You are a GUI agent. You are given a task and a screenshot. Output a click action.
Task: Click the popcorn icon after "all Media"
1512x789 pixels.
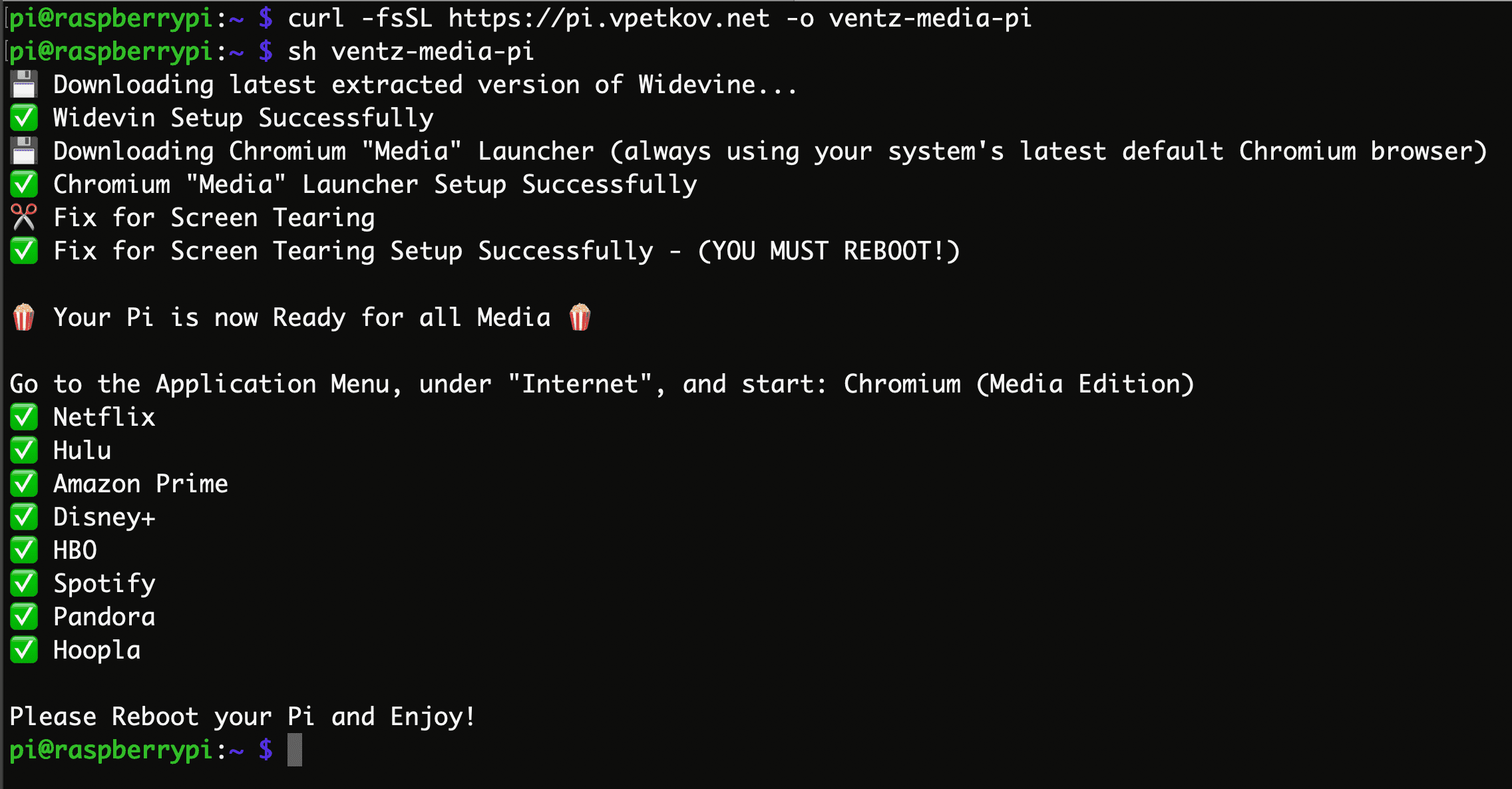coord(580,317)
